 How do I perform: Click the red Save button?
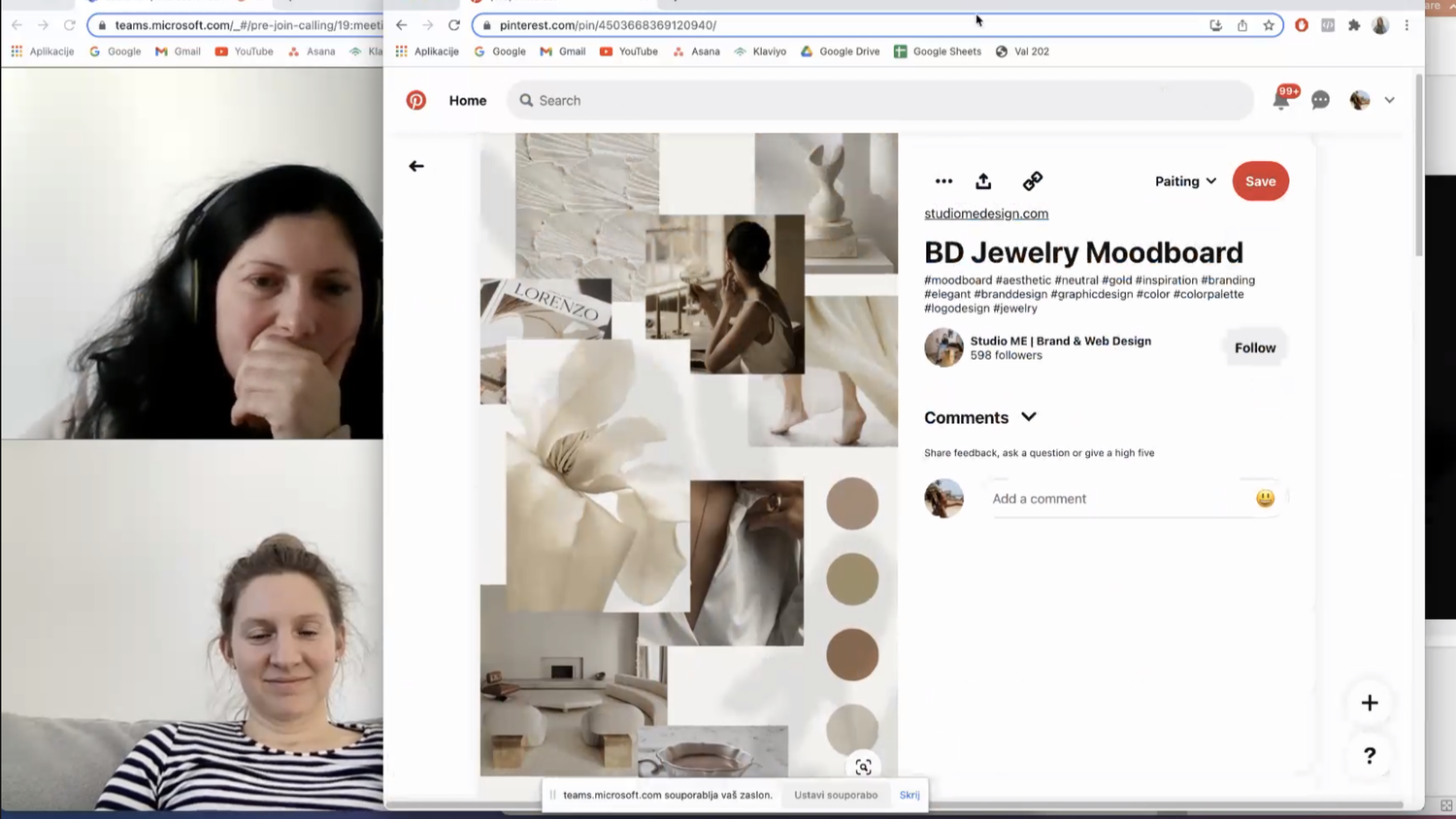[x=1260, y=181]
